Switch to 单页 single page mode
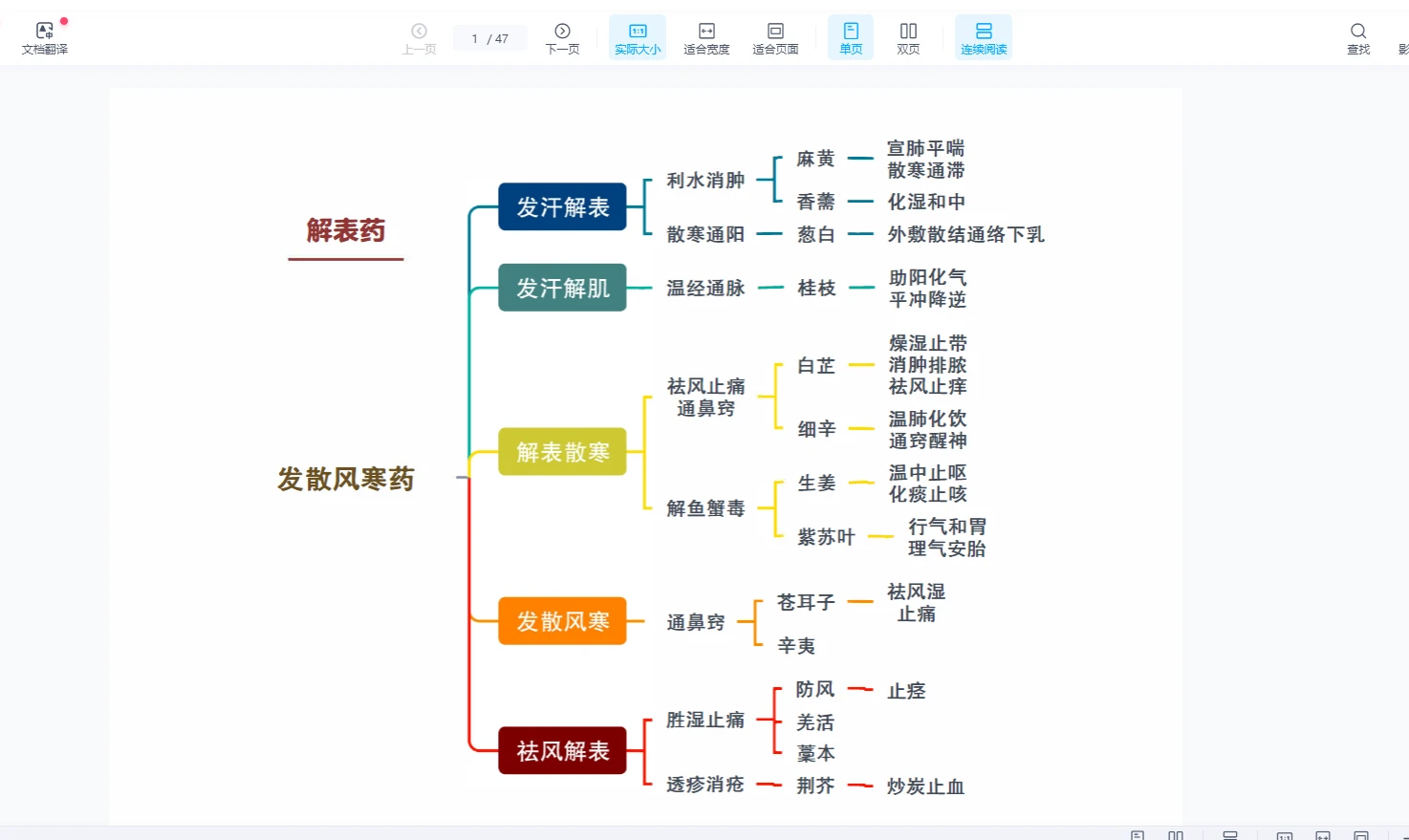This screenshot has height=840, width=1409. pyautogui.click(x=851, y=38)
